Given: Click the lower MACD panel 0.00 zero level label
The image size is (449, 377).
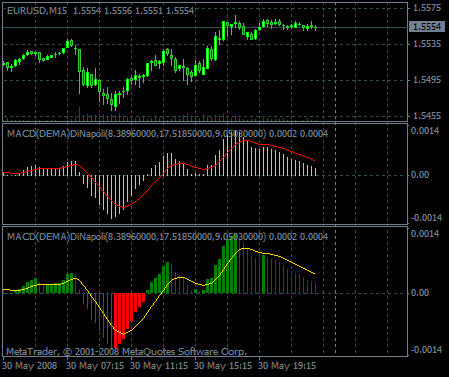Looking at the screenshot, I should pyautogui.click(x=420, y=293).
